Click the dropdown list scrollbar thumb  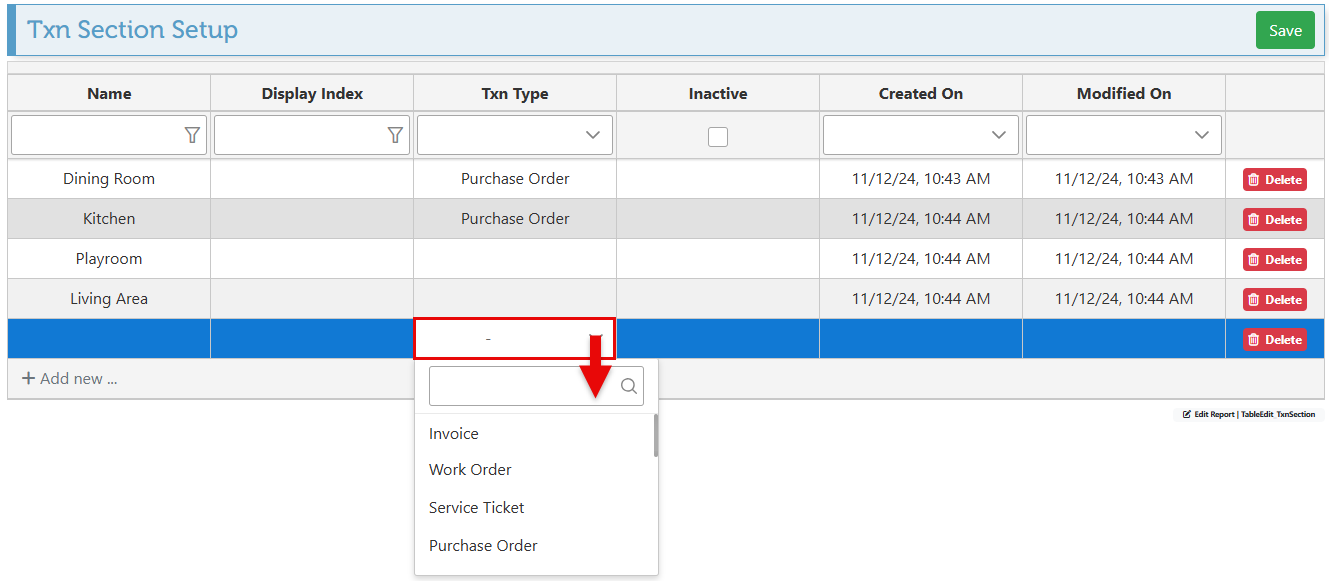coord(656,436)
